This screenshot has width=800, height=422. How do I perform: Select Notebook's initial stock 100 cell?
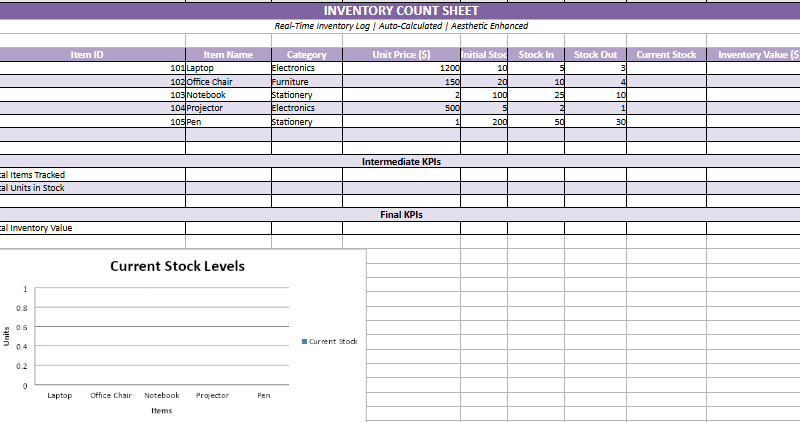484,95
